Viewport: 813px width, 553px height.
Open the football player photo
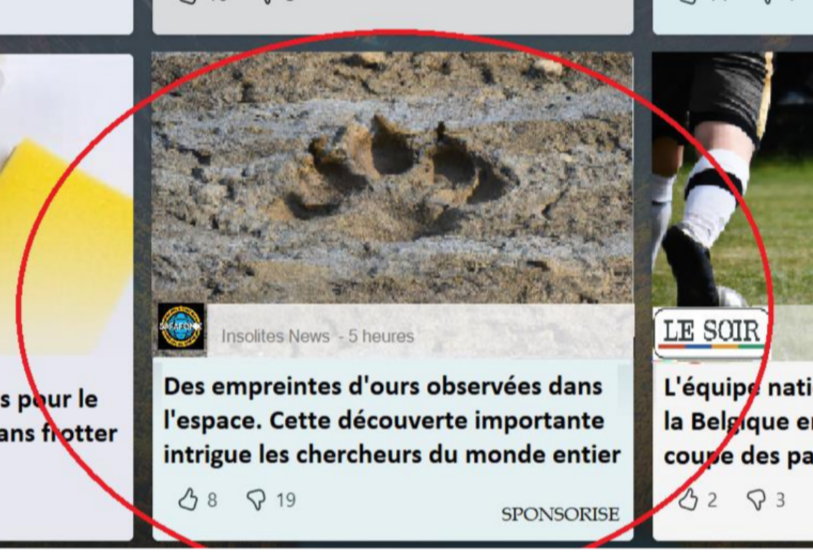(x=733, y=179)
